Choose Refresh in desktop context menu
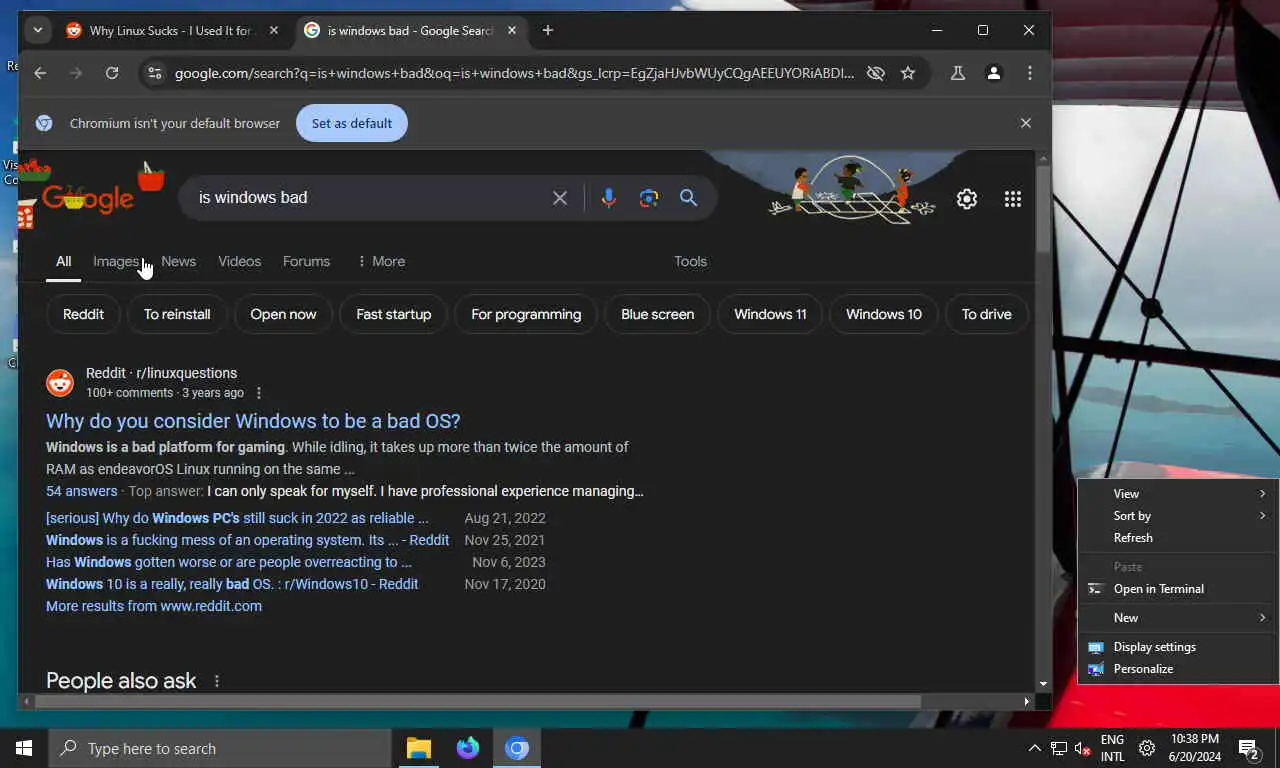The image size is (1280, 768). pos(1178,537)
